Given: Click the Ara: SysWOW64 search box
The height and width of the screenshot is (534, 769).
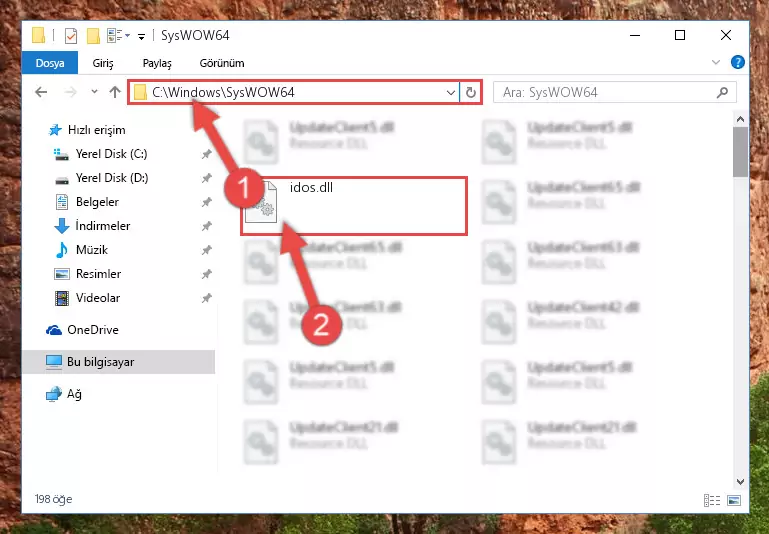Looking at the screenshot, I should (x=615, y=92).
